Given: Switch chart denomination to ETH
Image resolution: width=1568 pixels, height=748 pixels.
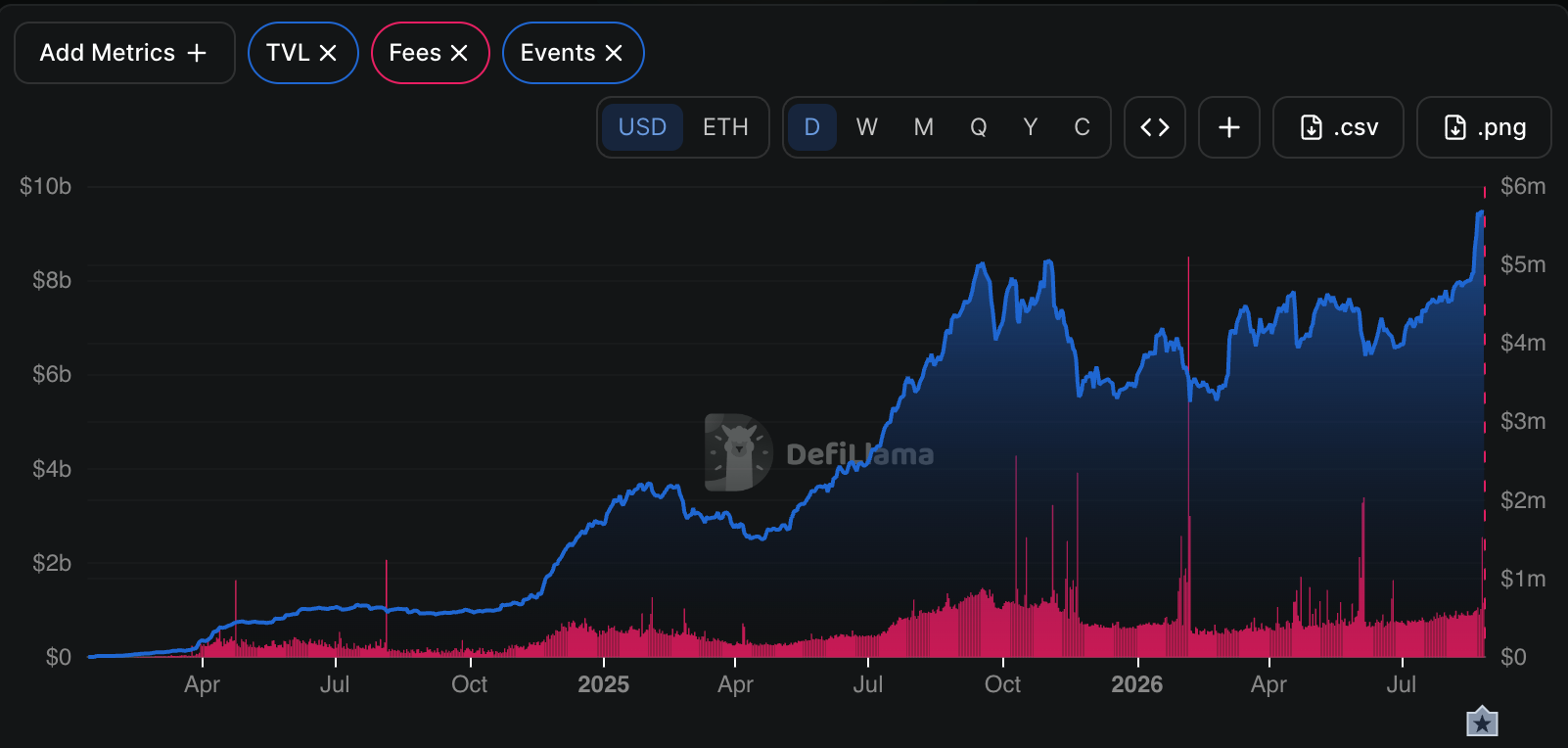Looking at the screenshot, I should pos(725,127).
